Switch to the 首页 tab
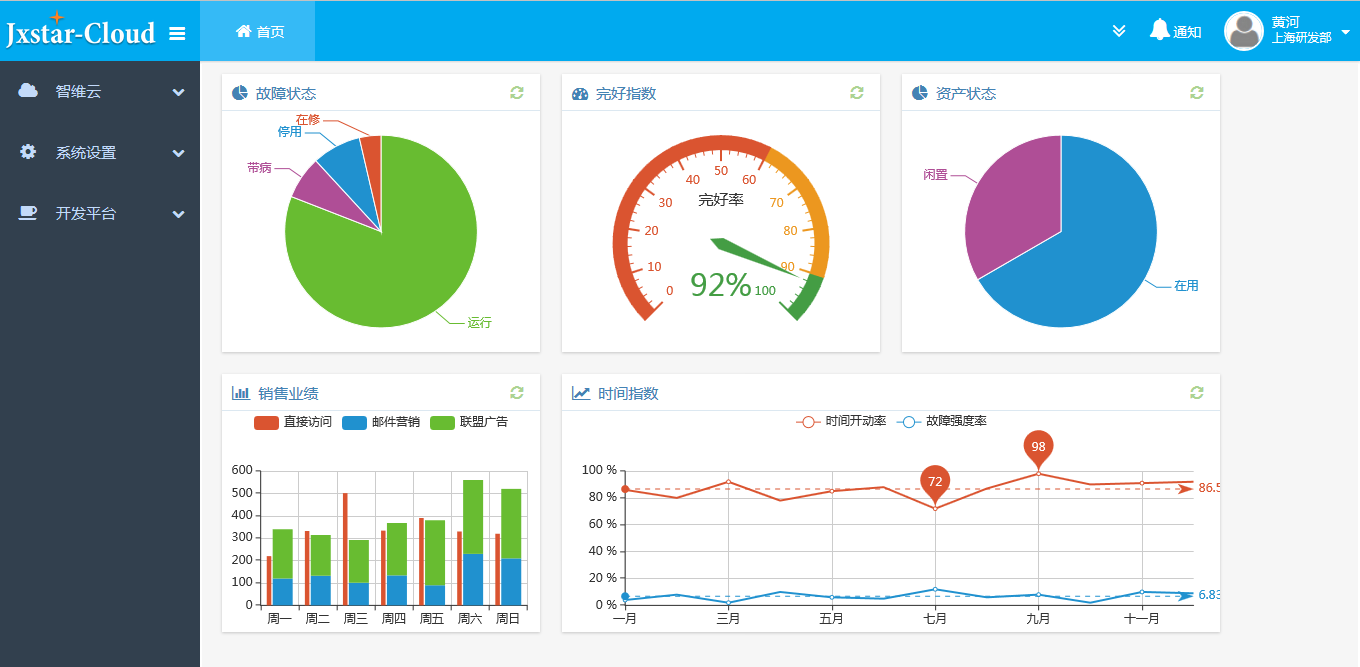 [258, 31]
